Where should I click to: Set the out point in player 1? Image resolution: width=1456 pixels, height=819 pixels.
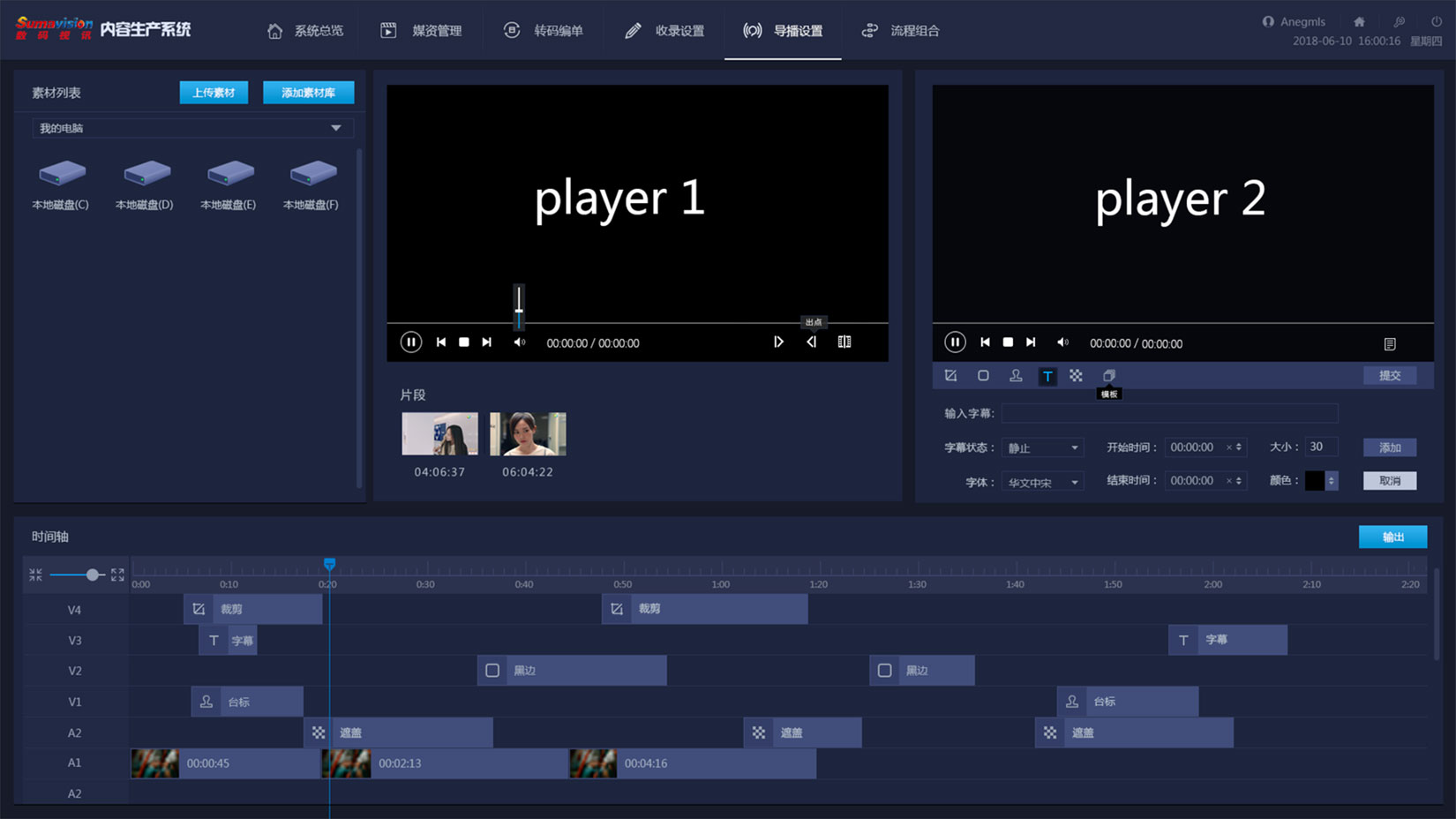point(811,342)
